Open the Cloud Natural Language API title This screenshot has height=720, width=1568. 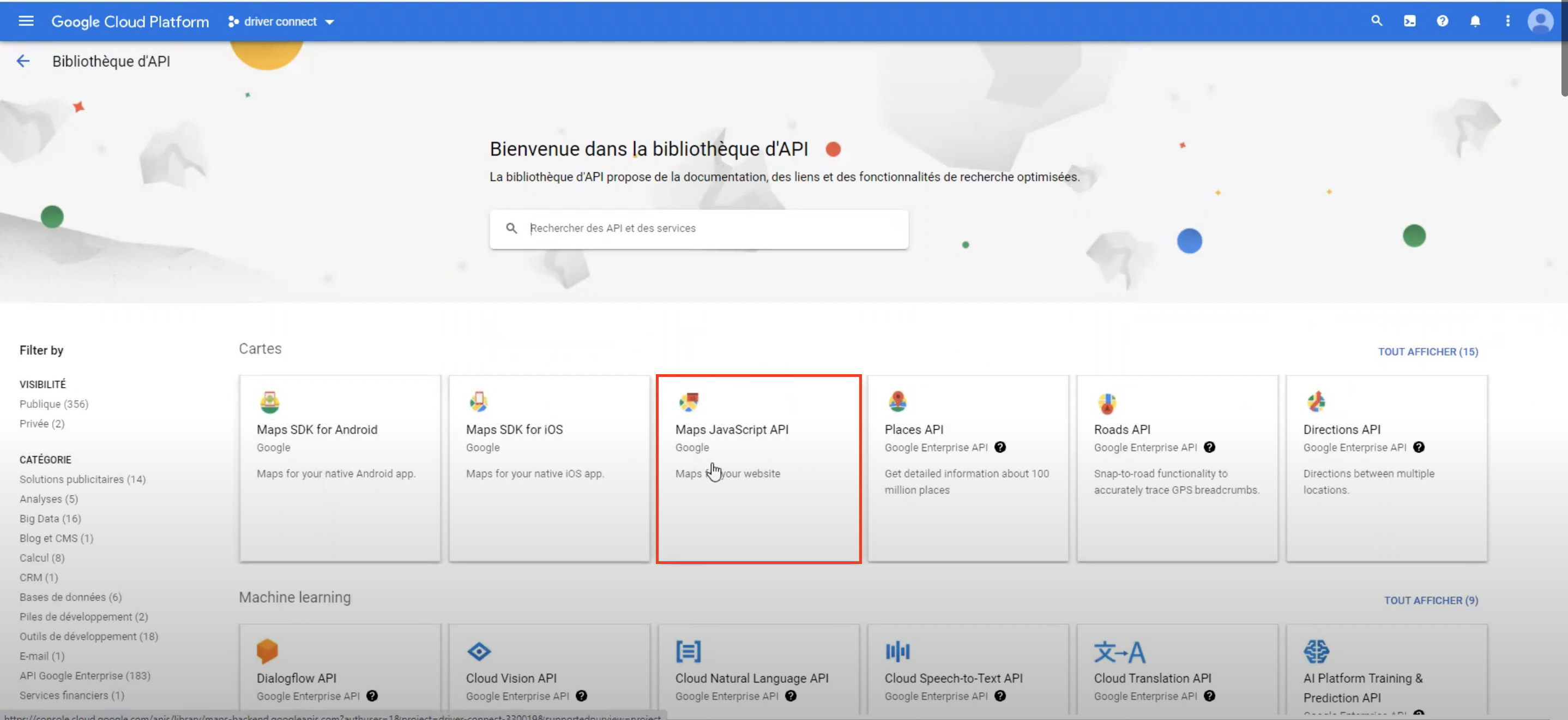point(752,678)
